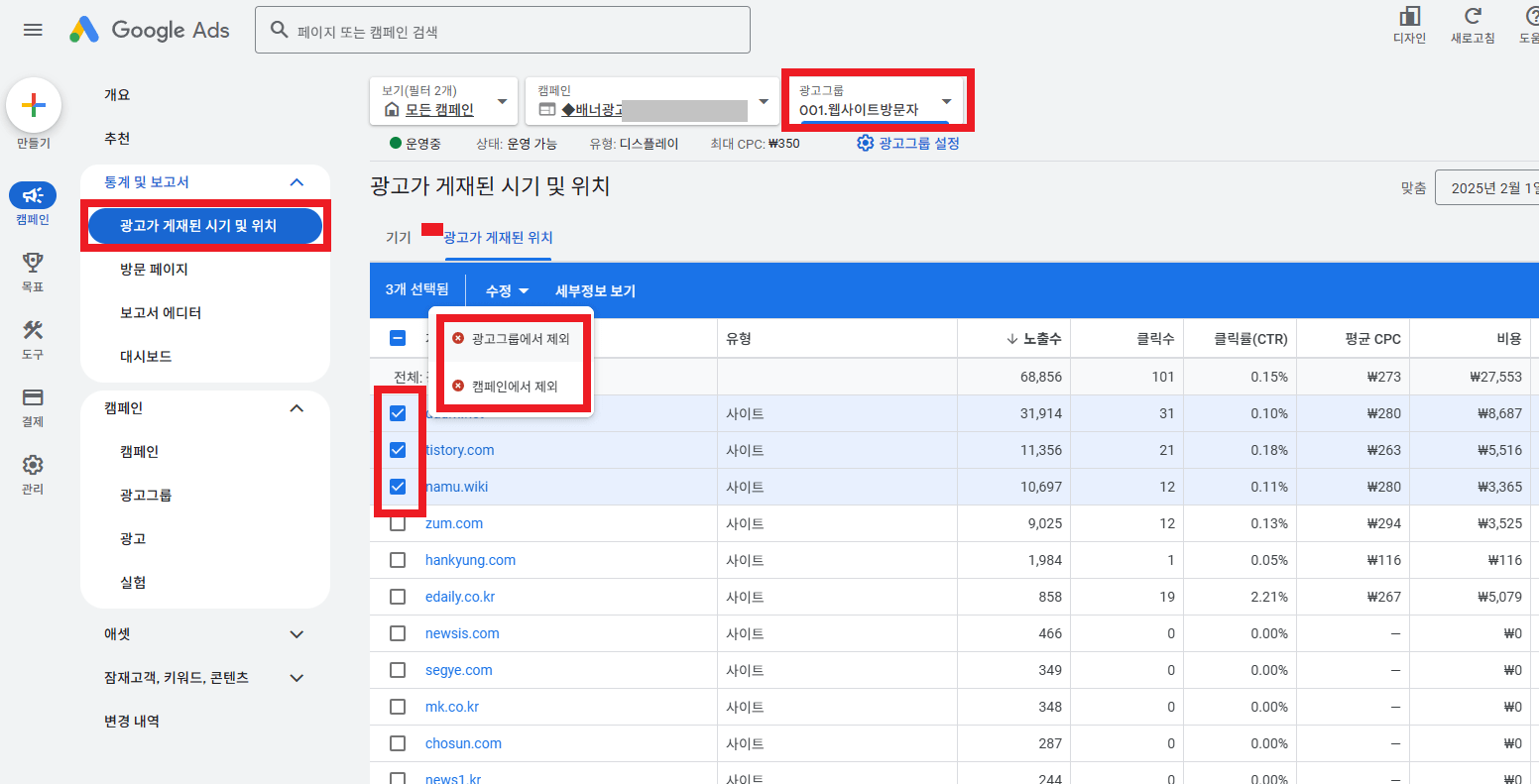Select 캠페인에서 제외 from the menu
The height and width of the screenshot is (784, 1539).
512,385
